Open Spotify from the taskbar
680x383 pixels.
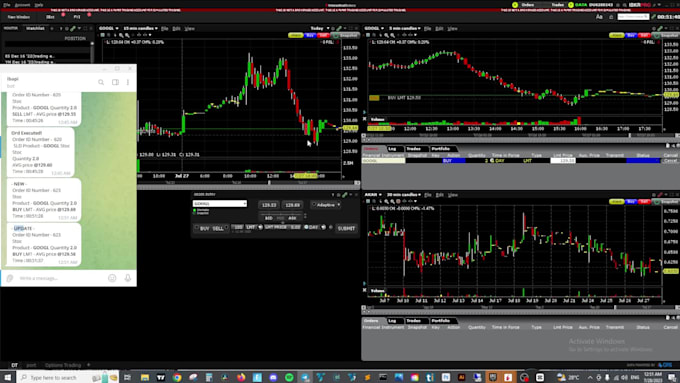289,377
